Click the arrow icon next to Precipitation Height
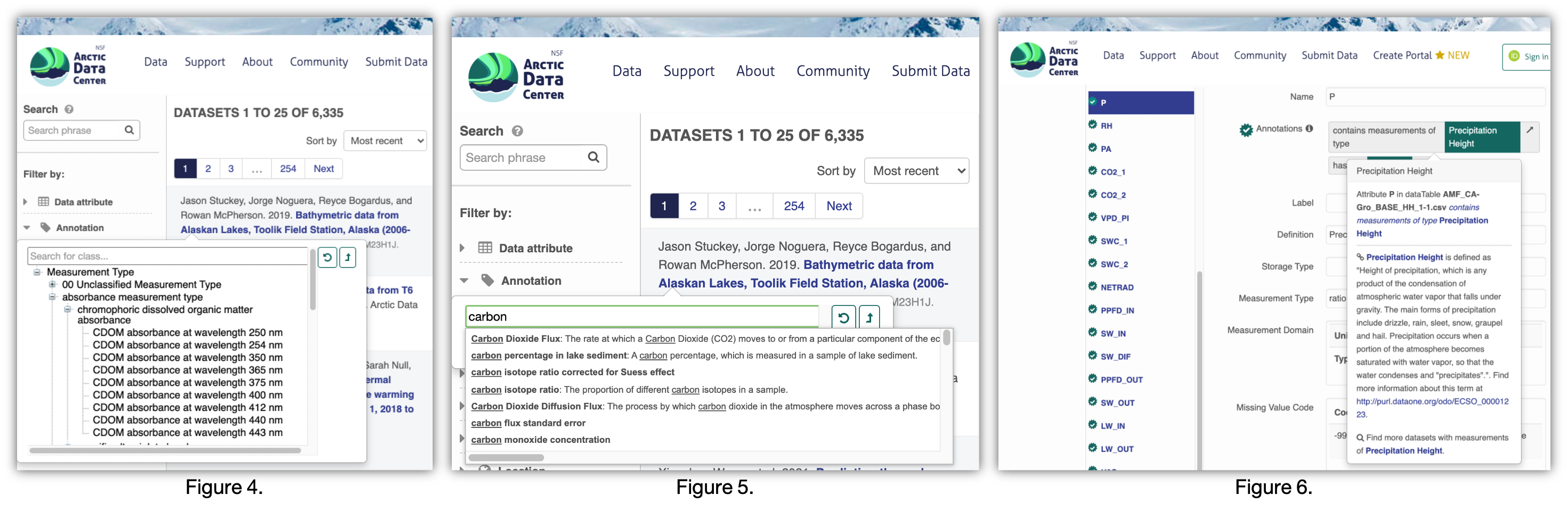This screenshot has height=511, width=1568. click(1530, 129)
